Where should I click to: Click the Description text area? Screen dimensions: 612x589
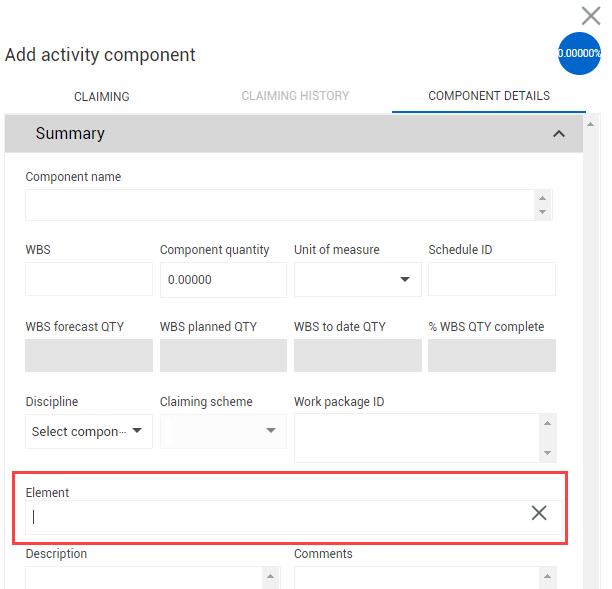pyautogui.click(x=144, y=577)
